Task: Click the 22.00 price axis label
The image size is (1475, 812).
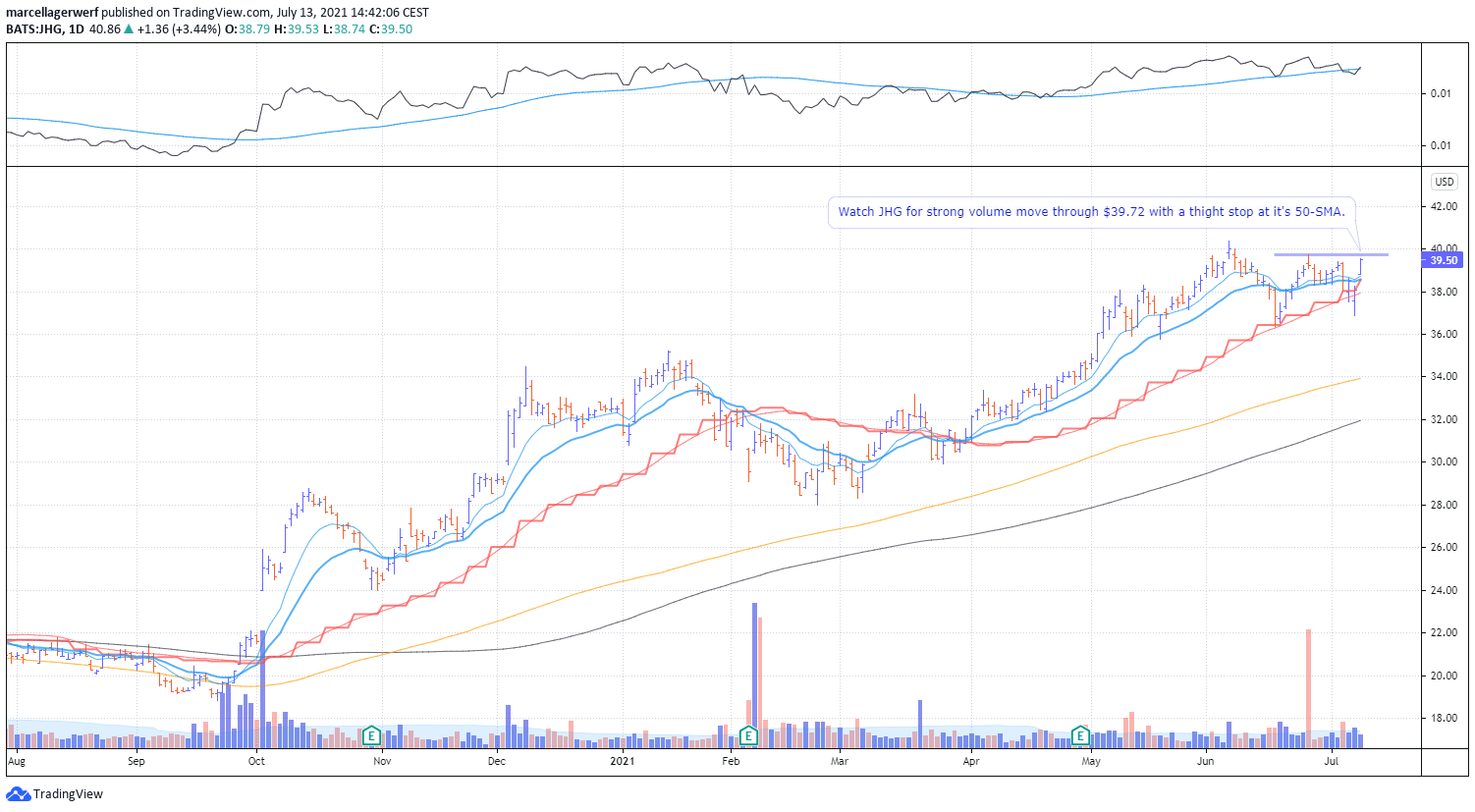Action: tap(1444, 632)
